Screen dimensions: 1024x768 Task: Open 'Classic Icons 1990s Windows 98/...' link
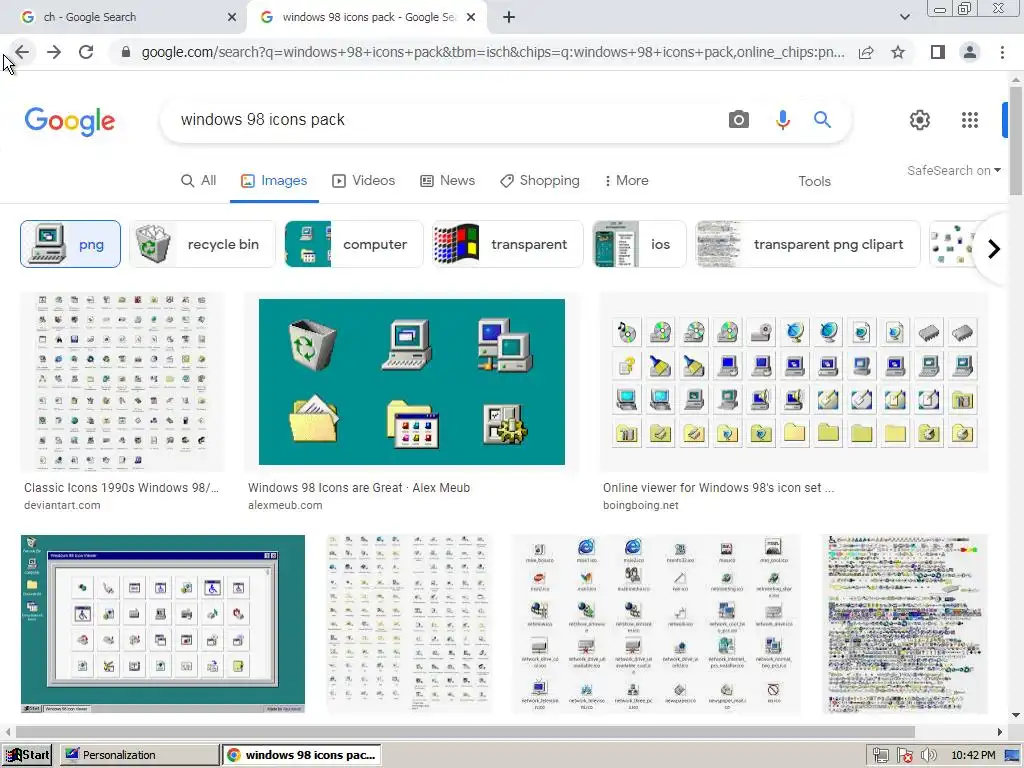pyautogui.click(x=121, y=488)
